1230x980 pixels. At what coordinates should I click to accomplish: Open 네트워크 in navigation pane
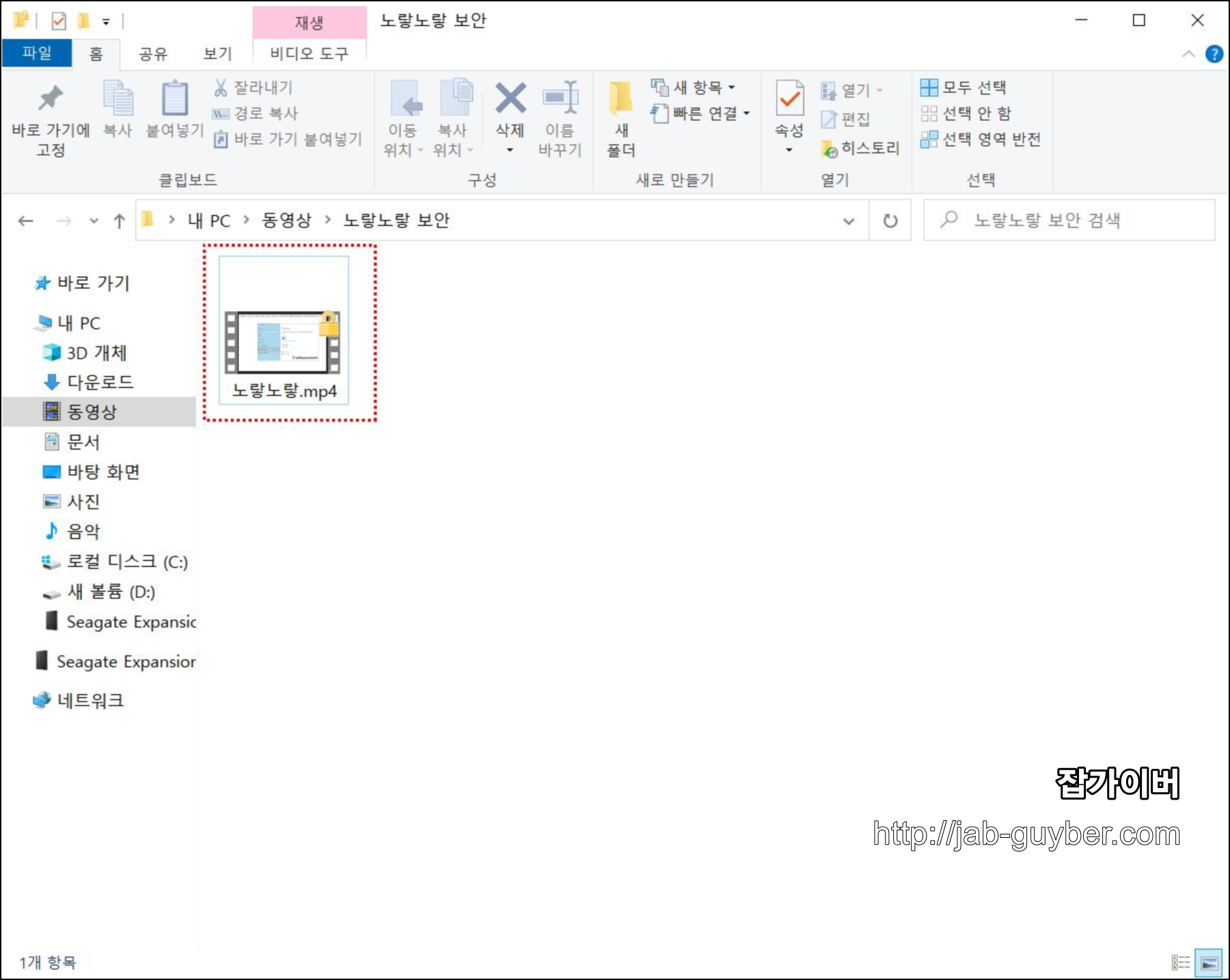(79, 700)
